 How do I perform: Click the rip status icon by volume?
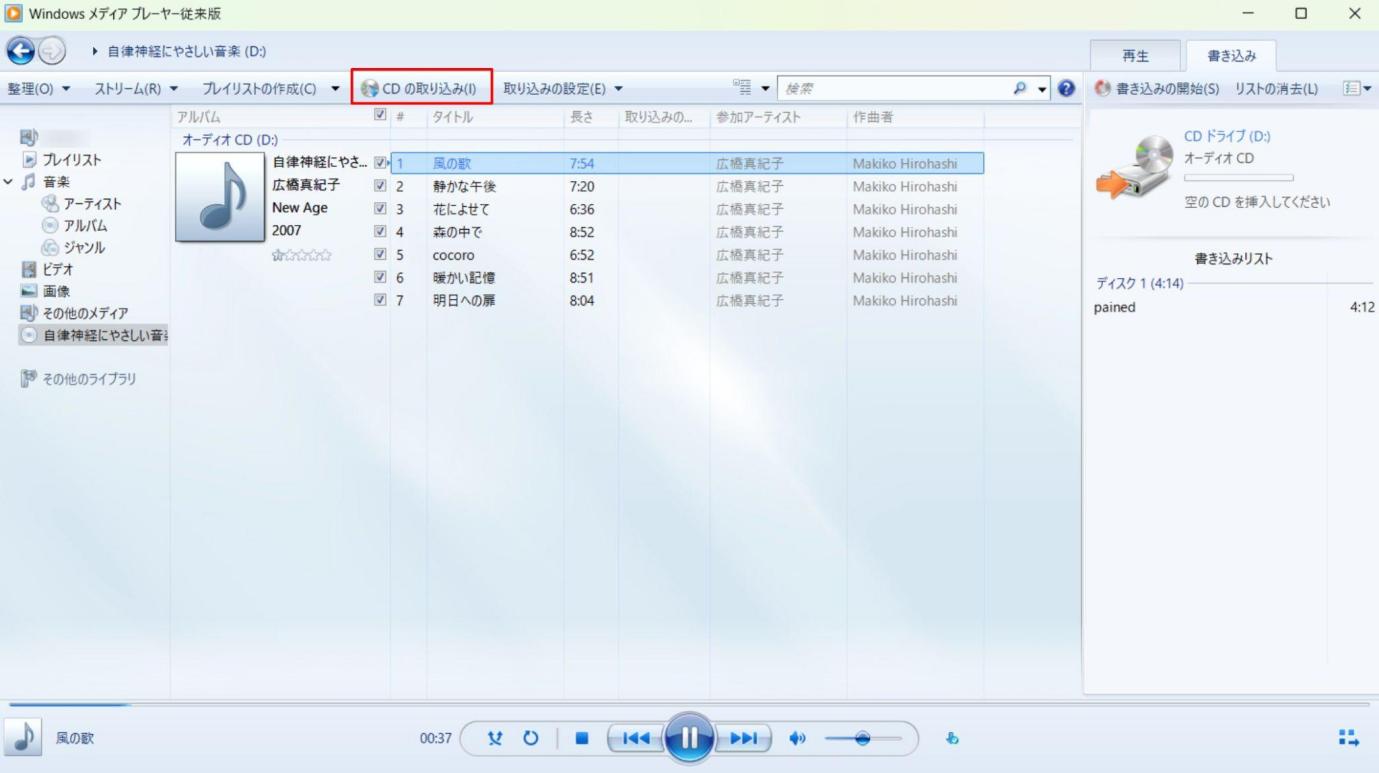click(953, 739)
